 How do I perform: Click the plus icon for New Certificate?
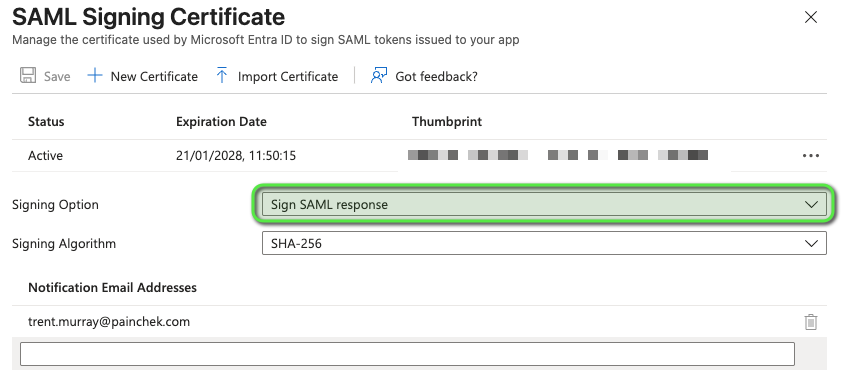[95, 76]
